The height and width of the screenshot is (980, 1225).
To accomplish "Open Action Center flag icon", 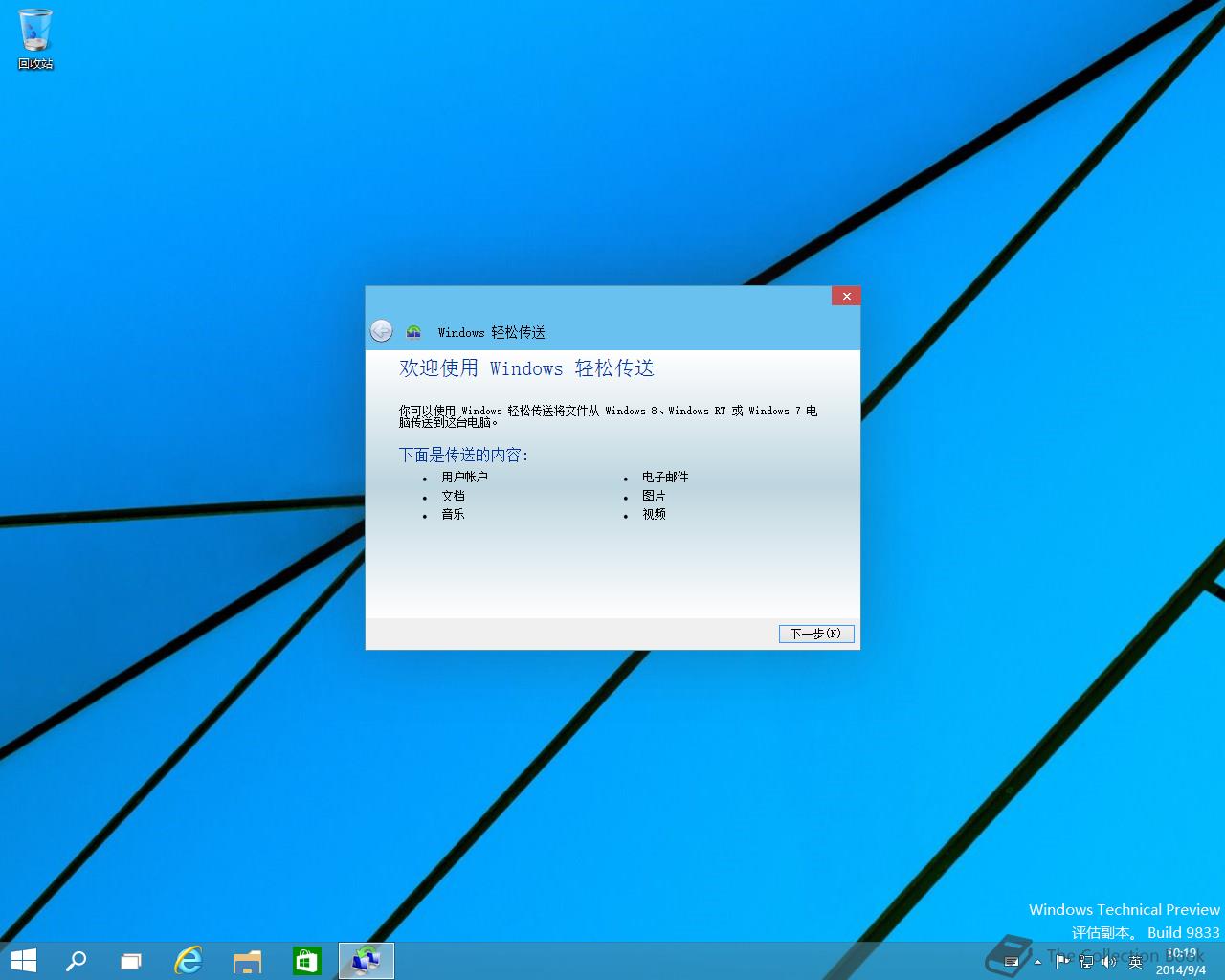I will (1062, 961).
